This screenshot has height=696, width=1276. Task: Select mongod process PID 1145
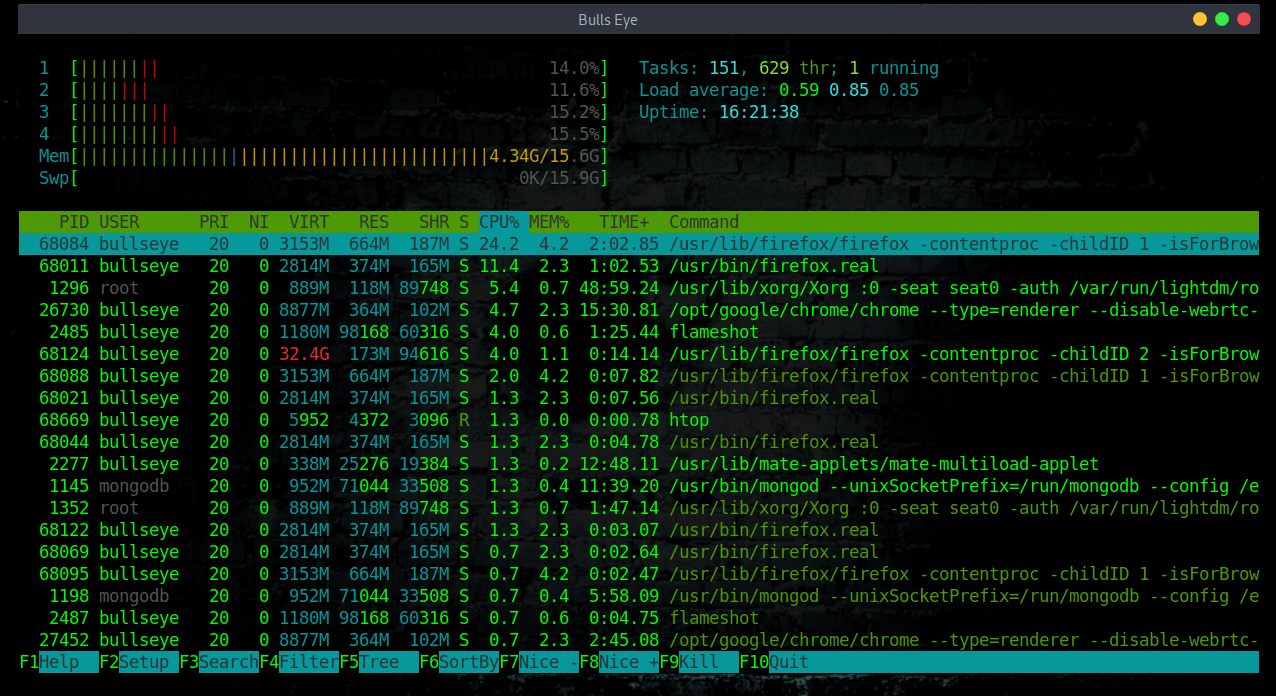[639, 486]
